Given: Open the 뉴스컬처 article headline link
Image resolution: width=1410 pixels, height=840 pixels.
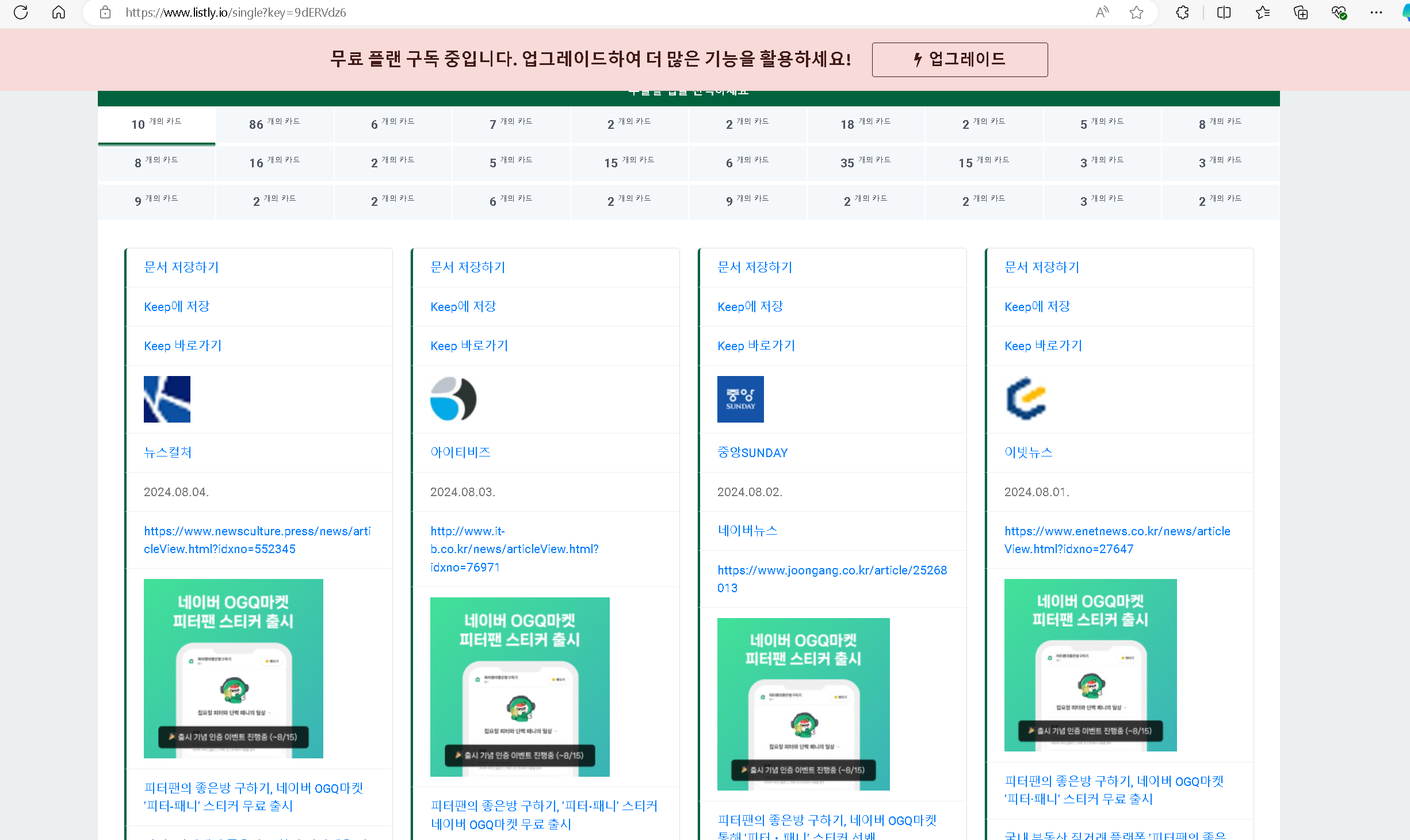Looking at the screenshot, I should 254,797.
